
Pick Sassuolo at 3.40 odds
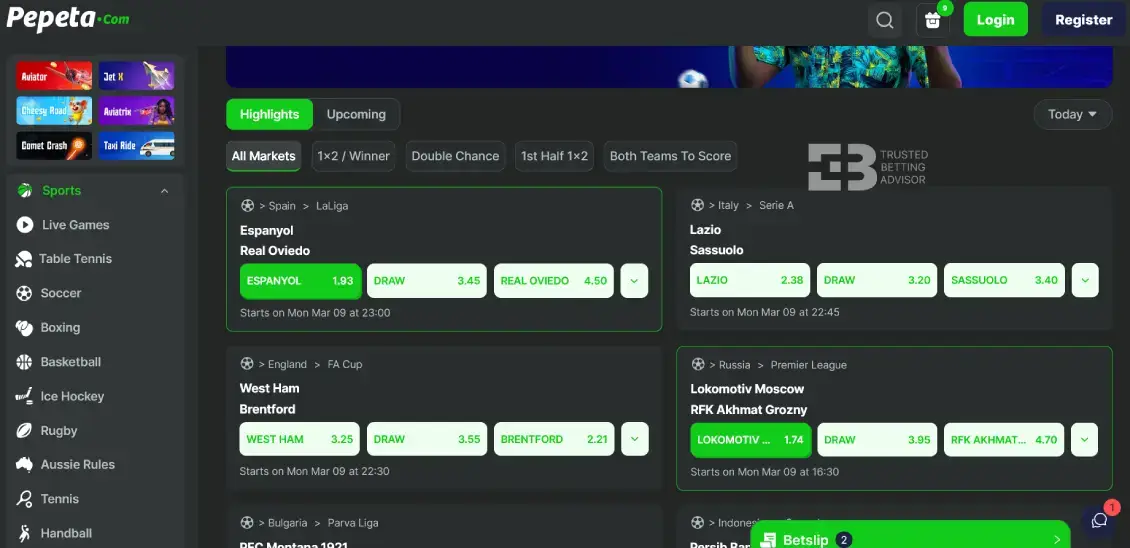[x=1004, y=280]
